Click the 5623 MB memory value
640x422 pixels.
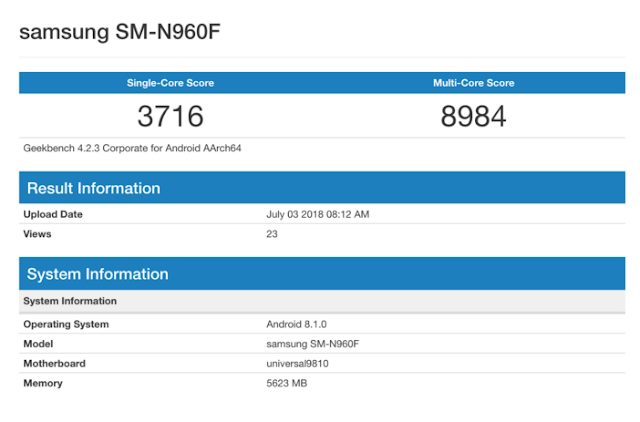(287, 383)
